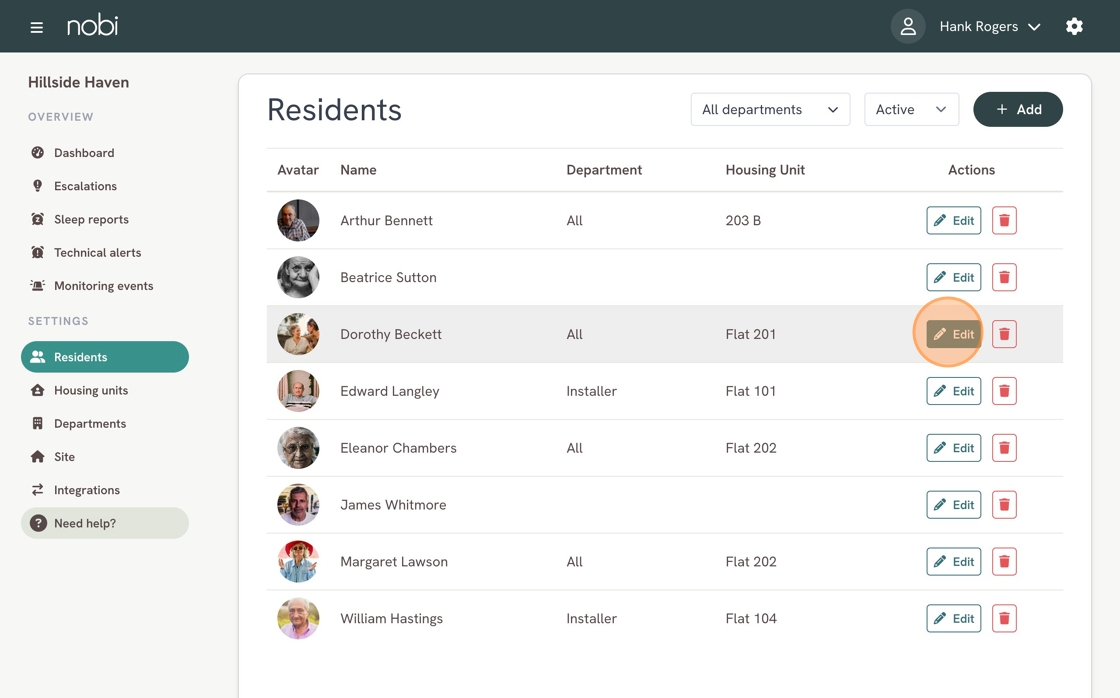Expand the Hank Rogers account menu

tap(989, 27)
